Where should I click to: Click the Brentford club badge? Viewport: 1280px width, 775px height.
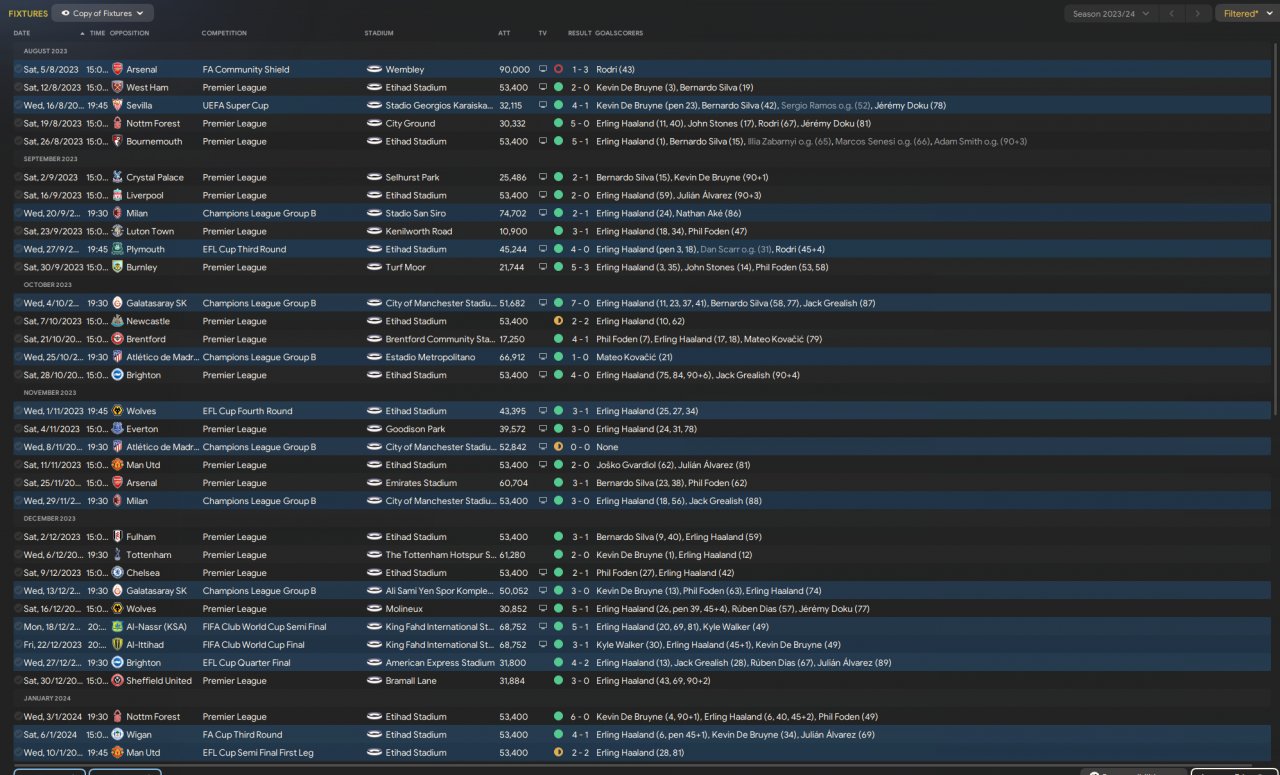tap(117, 340)
